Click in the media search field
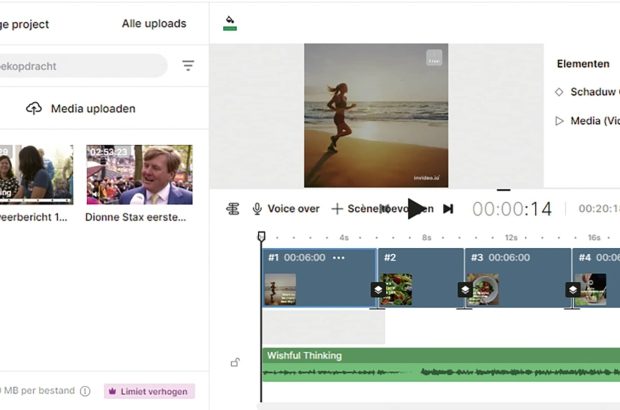The image size is (620, 410). click(x=80, y=66)
